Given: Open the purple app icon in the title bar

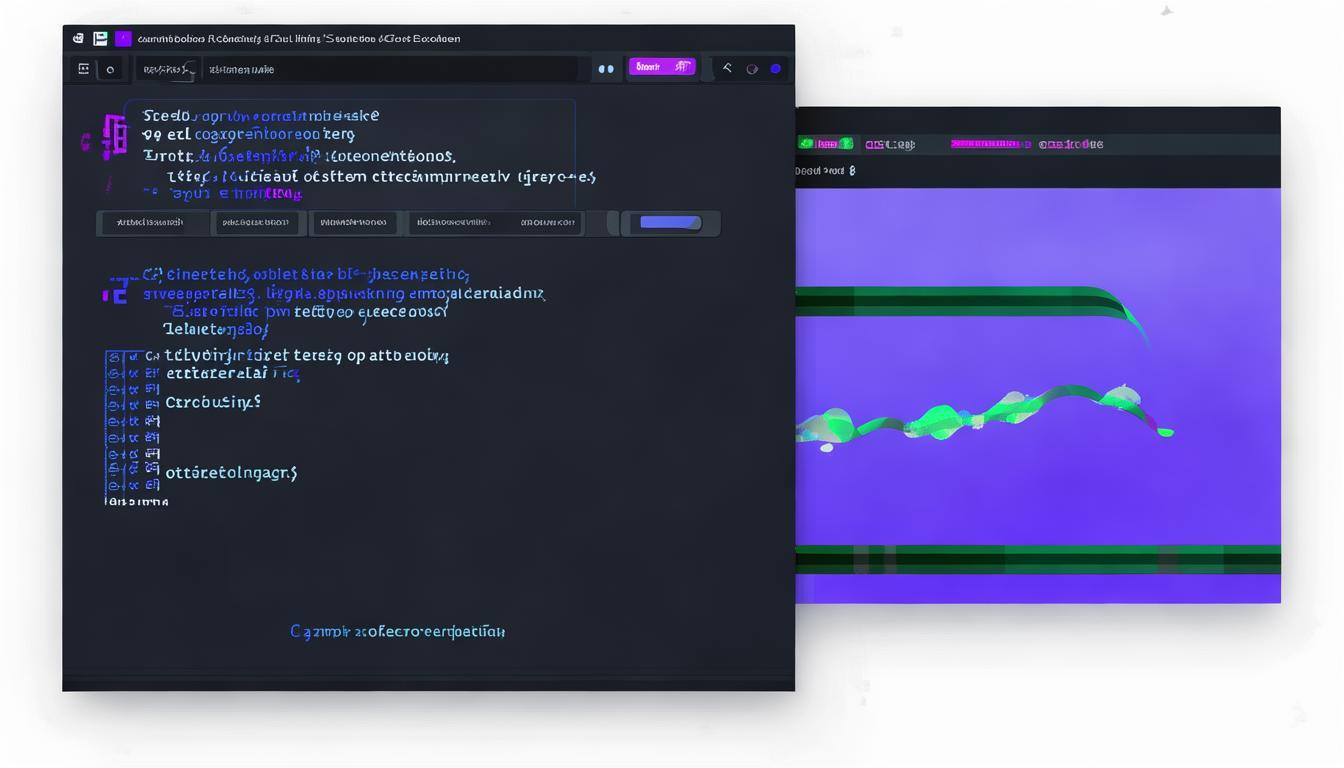Looking at the screenshot, I should [124, 38].
